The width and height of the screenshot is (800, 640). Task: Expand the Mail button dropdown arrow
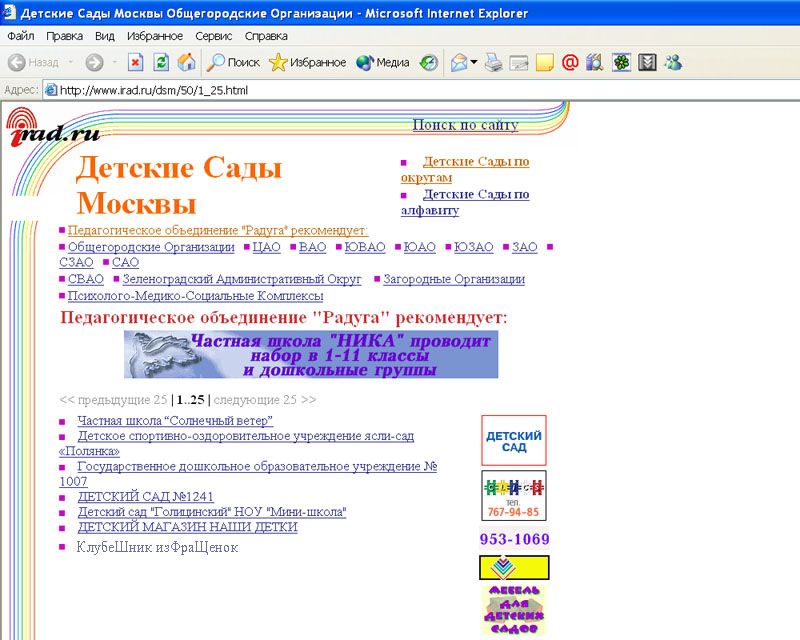tap(474, 62)
